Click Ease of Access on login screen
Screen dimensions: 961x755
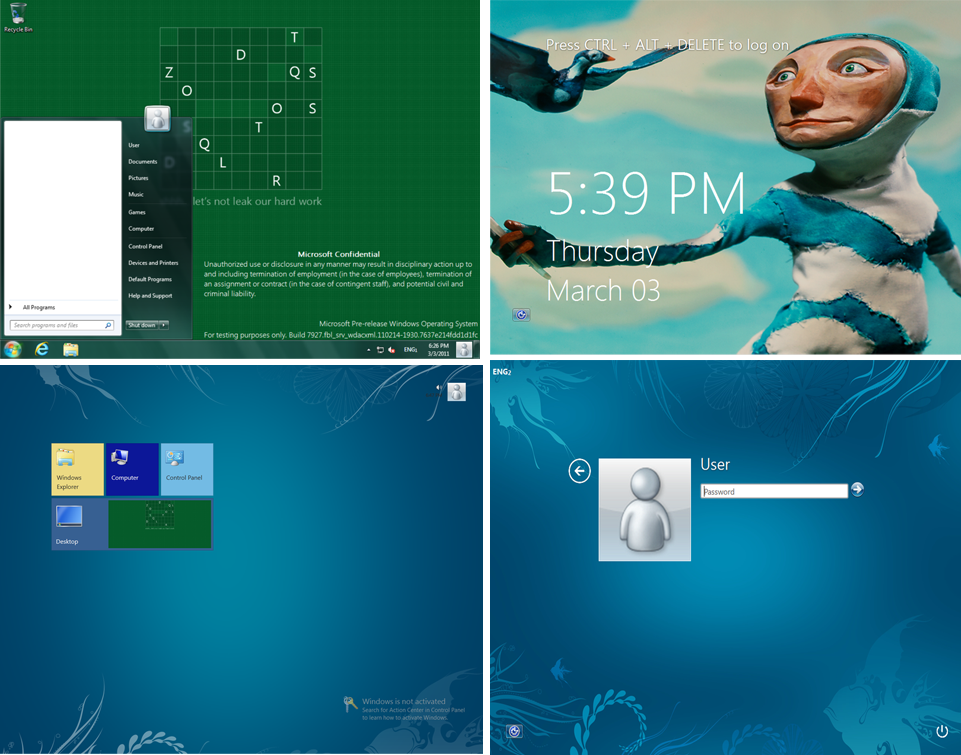(x=515, y=731)
